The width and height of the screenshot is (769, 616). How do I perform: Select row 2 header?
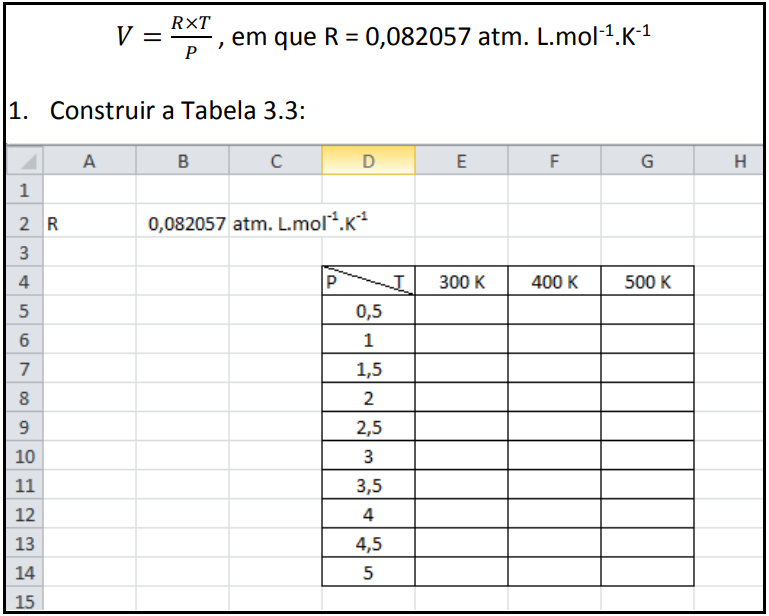(x=23, y=224)
